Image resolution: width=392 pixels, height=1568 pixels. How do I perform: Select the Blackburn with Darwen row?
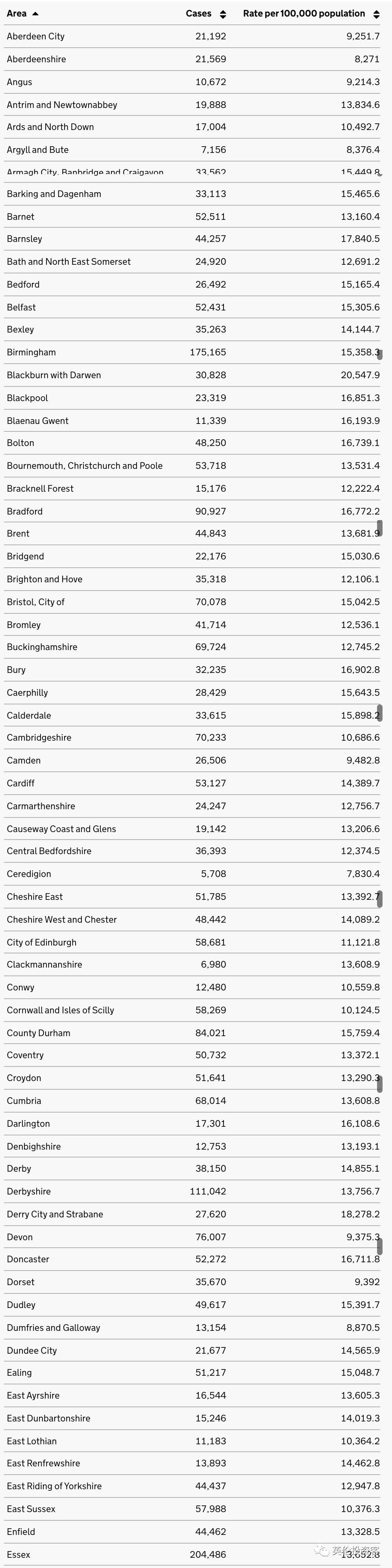click(193, 375)
